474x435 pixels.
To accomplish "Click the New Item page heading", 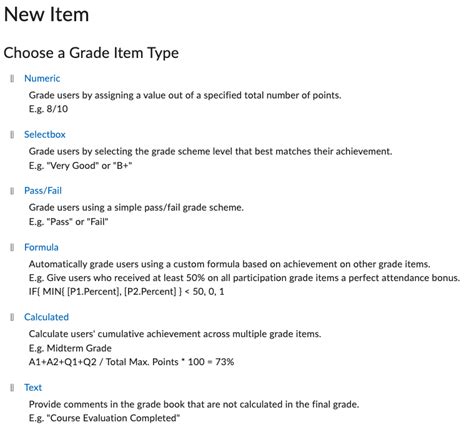I will tap(46, 15).
